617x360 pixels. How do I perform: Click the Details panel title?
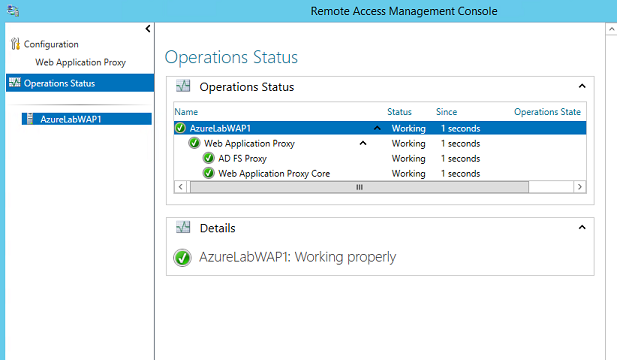click(218, 228)
